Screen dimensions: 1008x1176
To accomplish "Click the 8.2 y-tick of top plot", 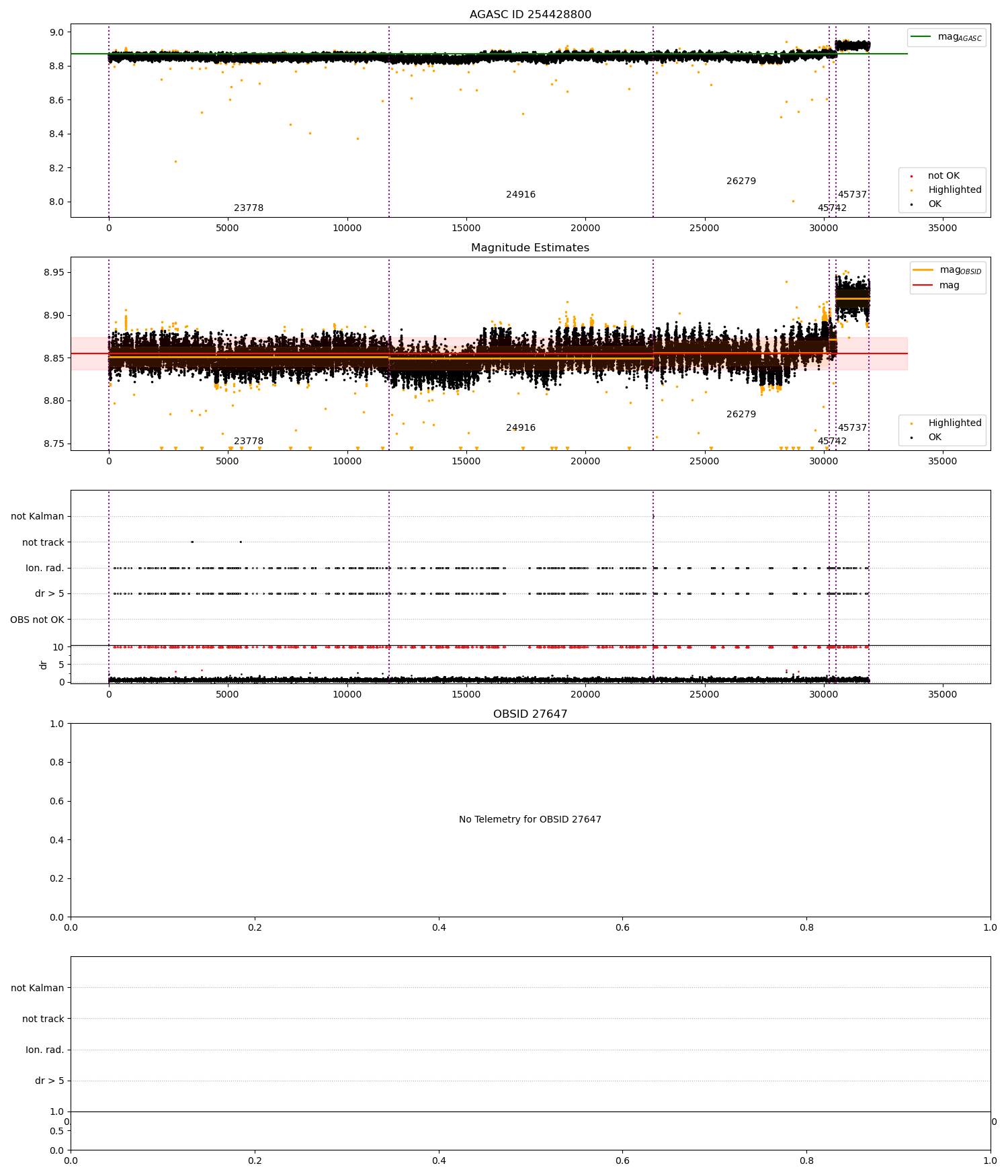I will tap(57, 168).
